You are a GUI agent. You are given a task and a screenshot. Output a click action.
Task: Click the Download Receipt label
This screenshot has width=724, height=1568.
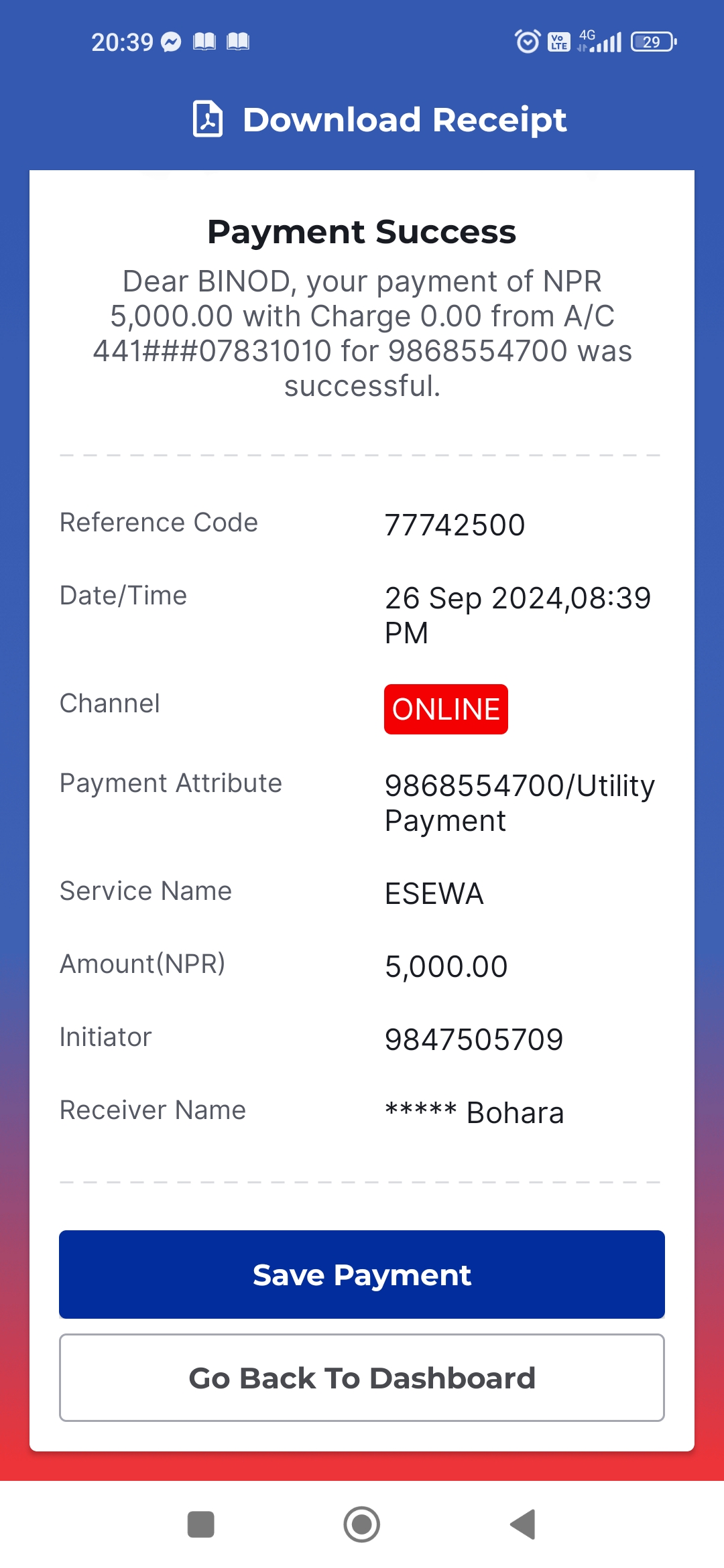tap(404, 120)
